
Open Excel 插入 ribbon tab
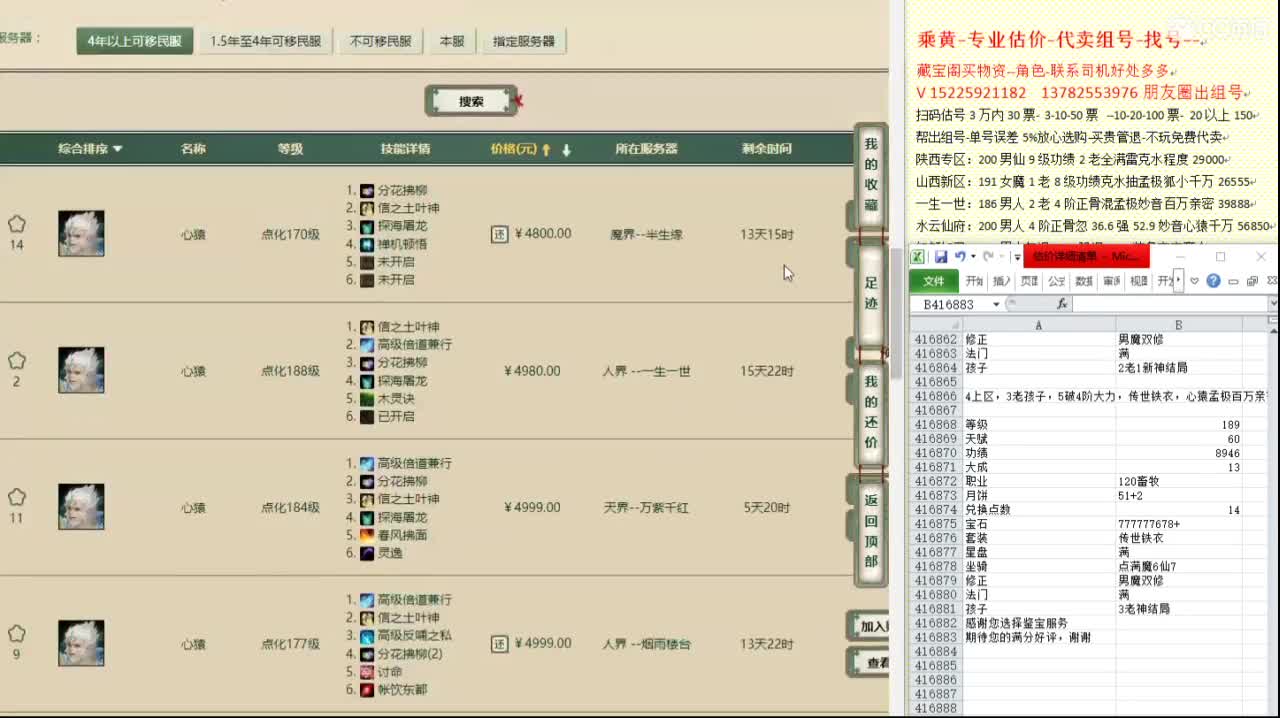click(1002, 281)
